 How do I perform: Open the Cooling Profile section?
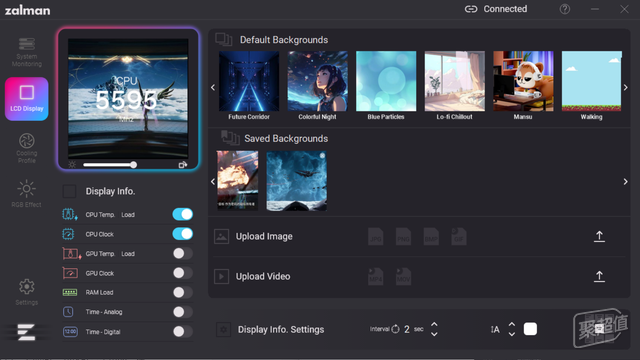tap(27, 148)
